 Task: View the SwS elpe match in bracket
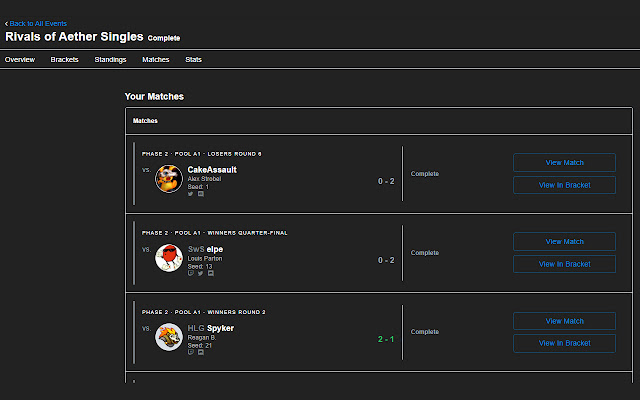click(x=564, y=264)
